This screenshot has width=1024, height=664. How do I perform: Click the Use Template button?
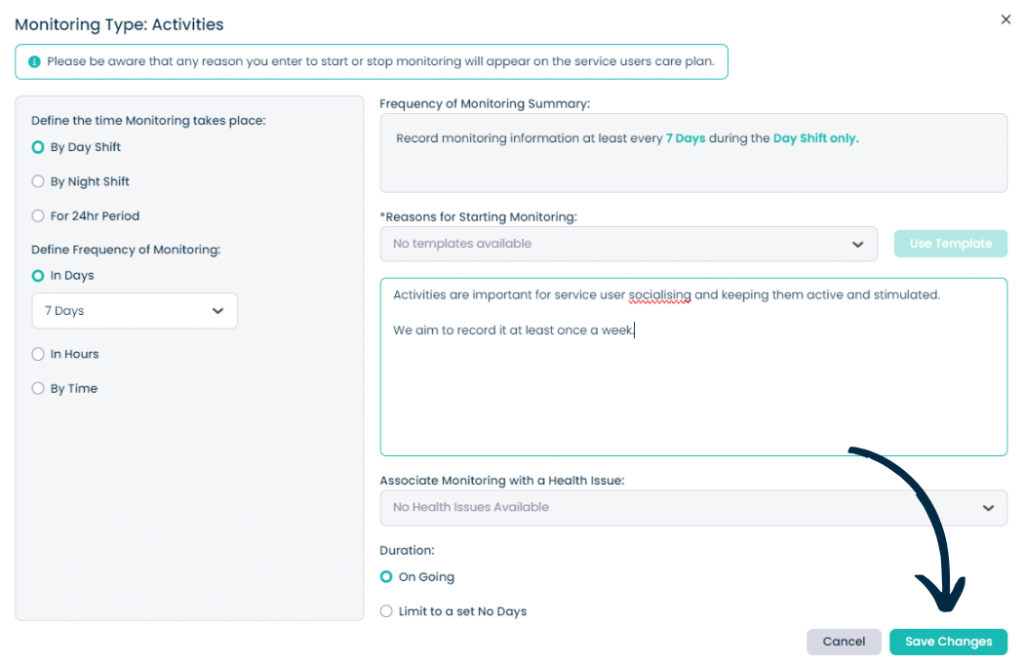point(950,244)
